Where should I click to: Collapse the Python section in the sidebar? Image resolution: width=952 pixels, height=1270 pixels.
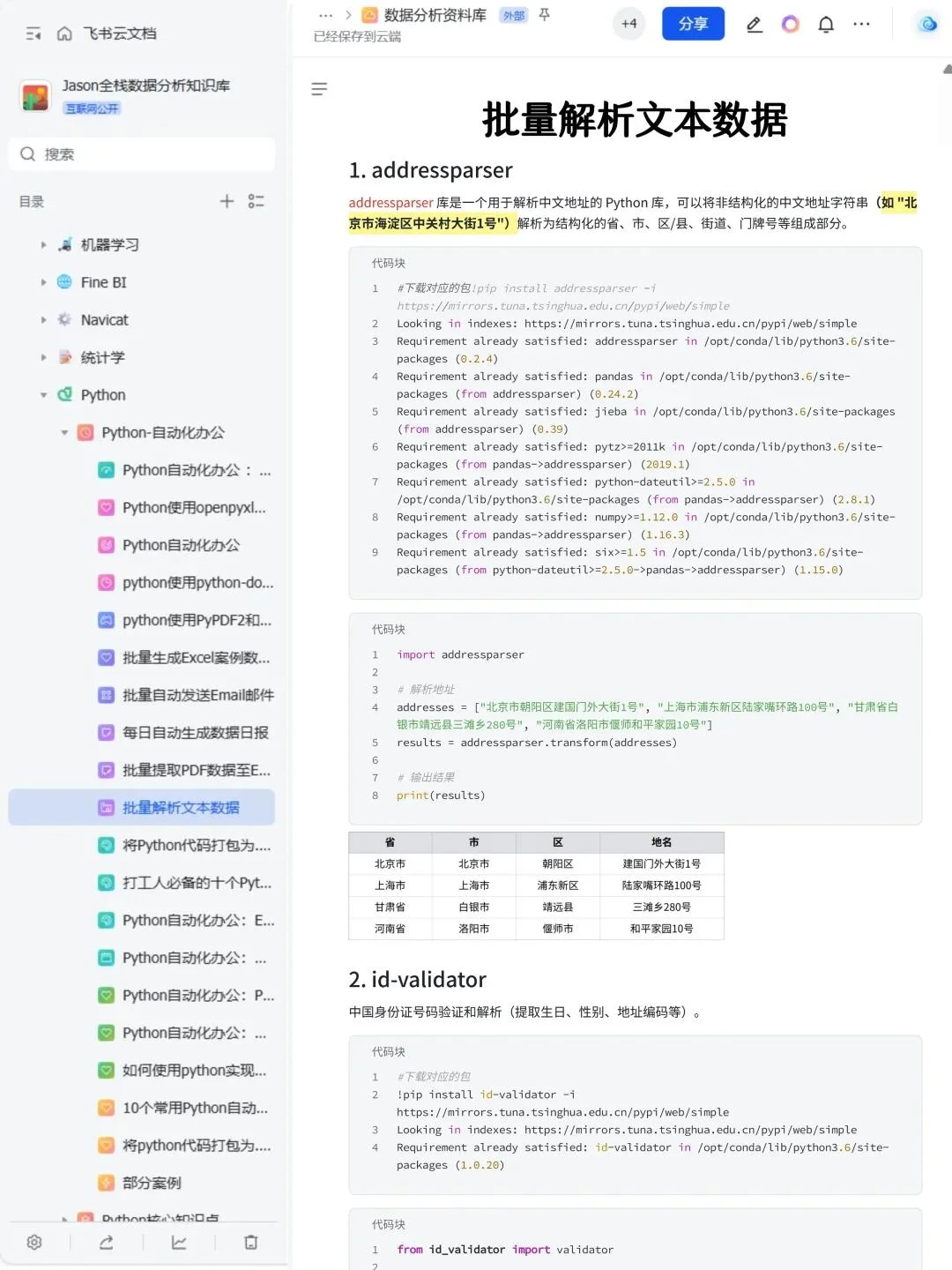click(x=43, y=395)
